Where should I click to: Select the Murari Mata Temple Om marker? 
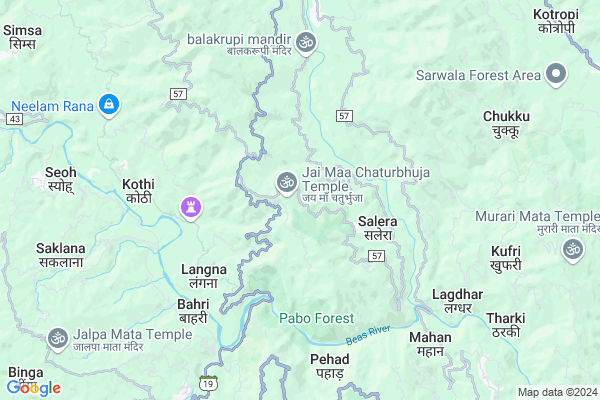573,250
